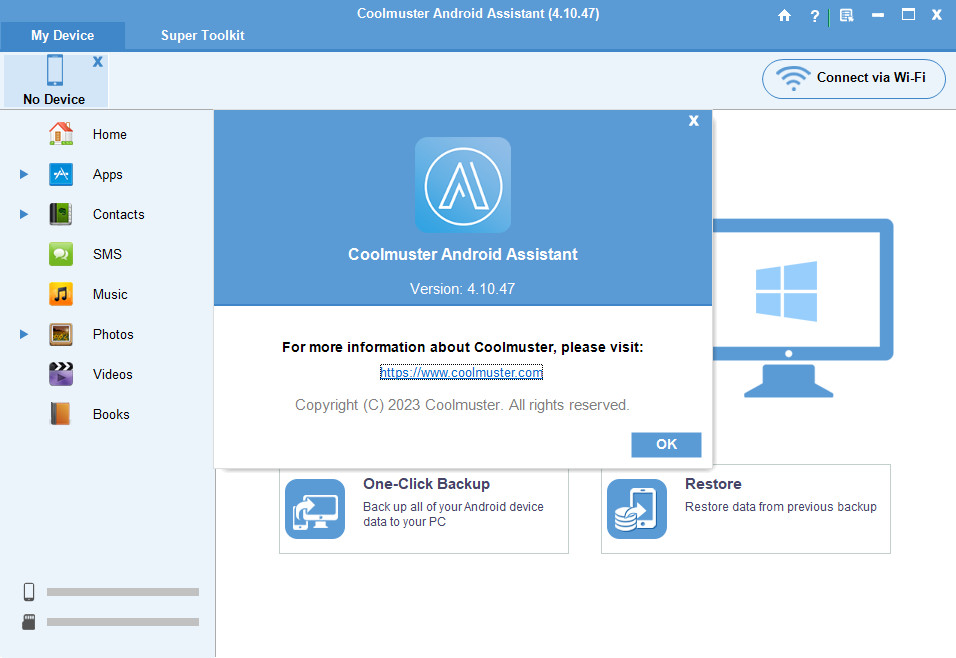
Task: Select Contacts in the sidebar
Action: pos(119,215)
